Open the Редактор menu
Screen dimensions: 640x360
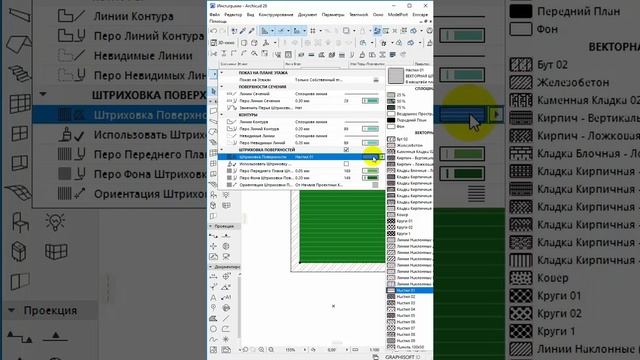233,15
